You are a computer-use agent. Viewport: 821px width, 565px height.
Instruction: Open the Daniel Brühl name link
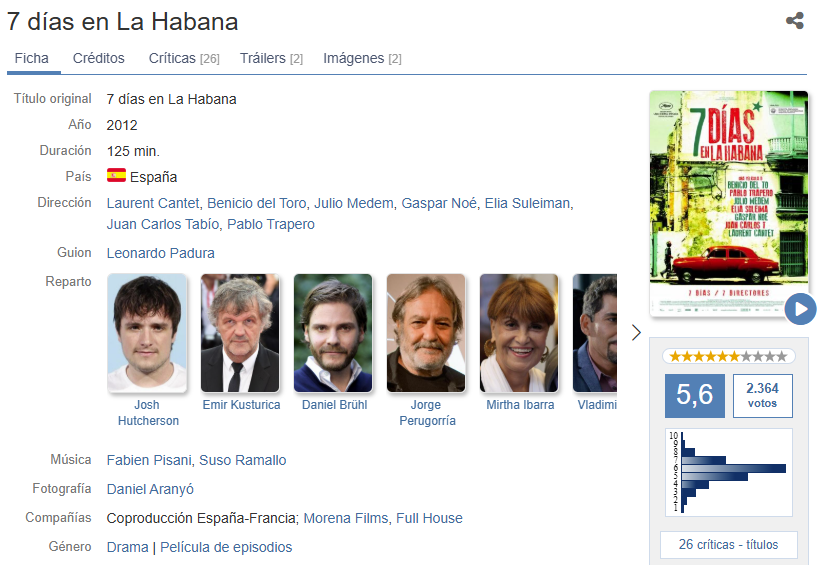[x=335, y=405]
